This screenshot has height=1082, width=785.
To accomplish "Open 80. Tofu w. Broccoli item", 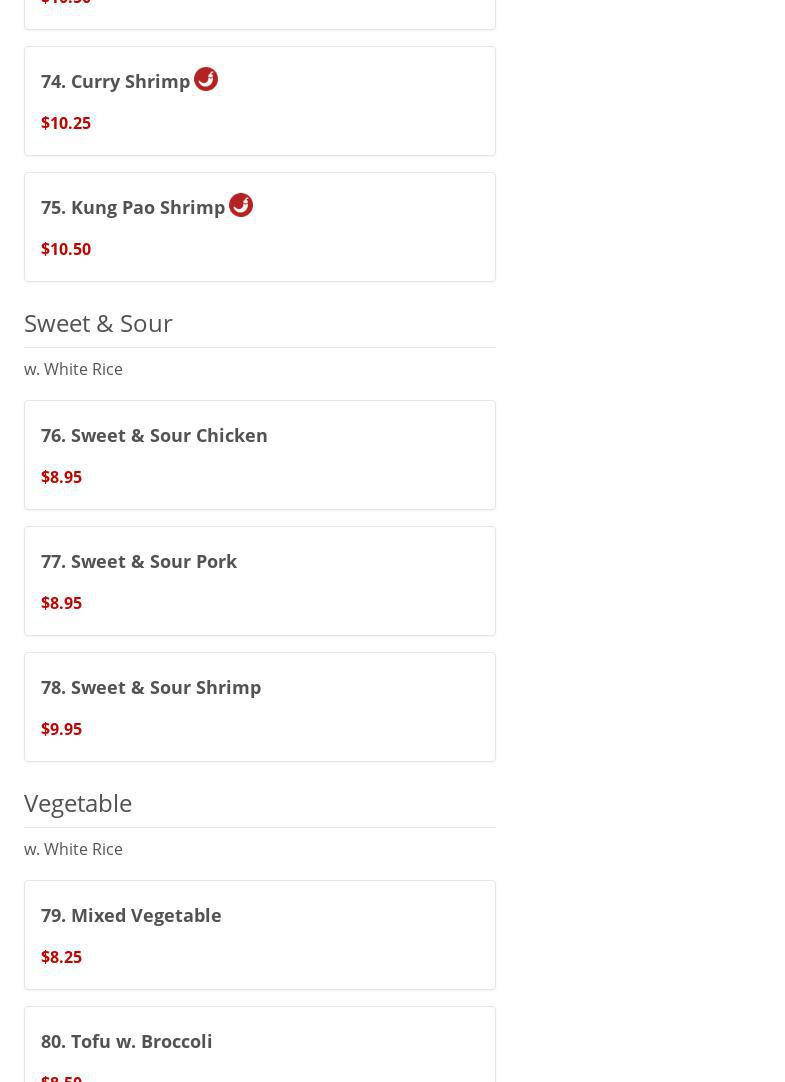I will point(127,1042).
